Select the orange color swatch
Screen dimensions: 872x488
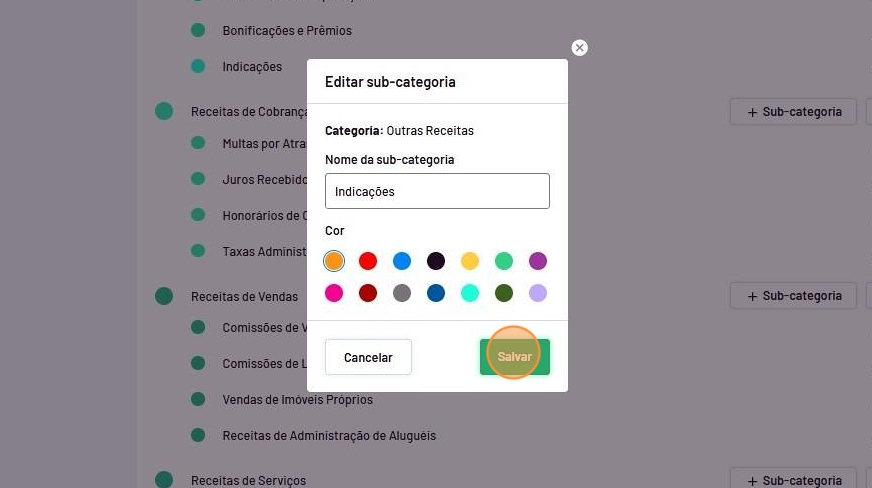[x=334, y=261]
